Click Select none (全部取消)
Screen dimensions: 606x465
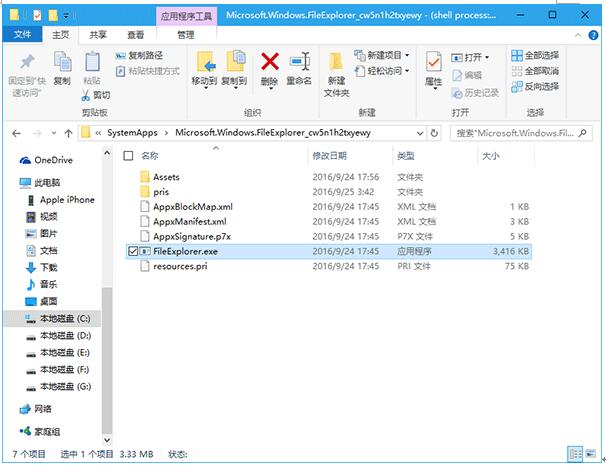point(535,71)
